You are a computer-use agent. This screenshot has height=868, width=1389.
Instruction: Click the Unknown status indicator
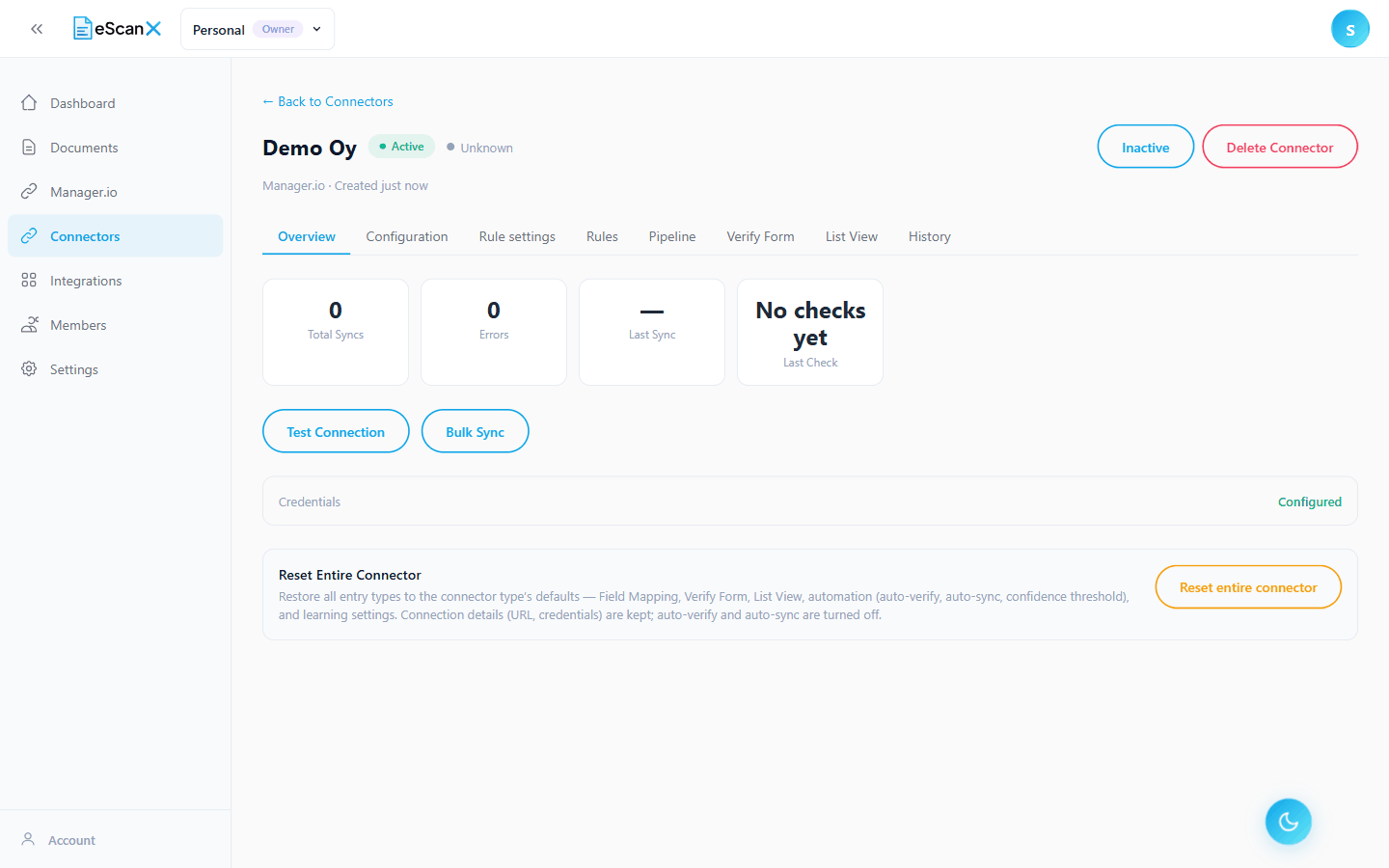click(x=479, y=148)
